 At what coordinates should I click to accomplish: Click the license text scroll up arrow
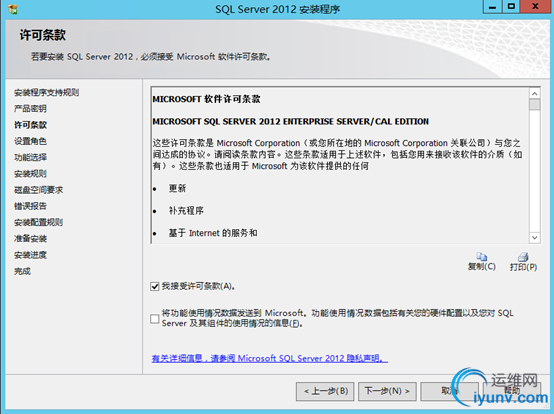(x=535, y=94)
